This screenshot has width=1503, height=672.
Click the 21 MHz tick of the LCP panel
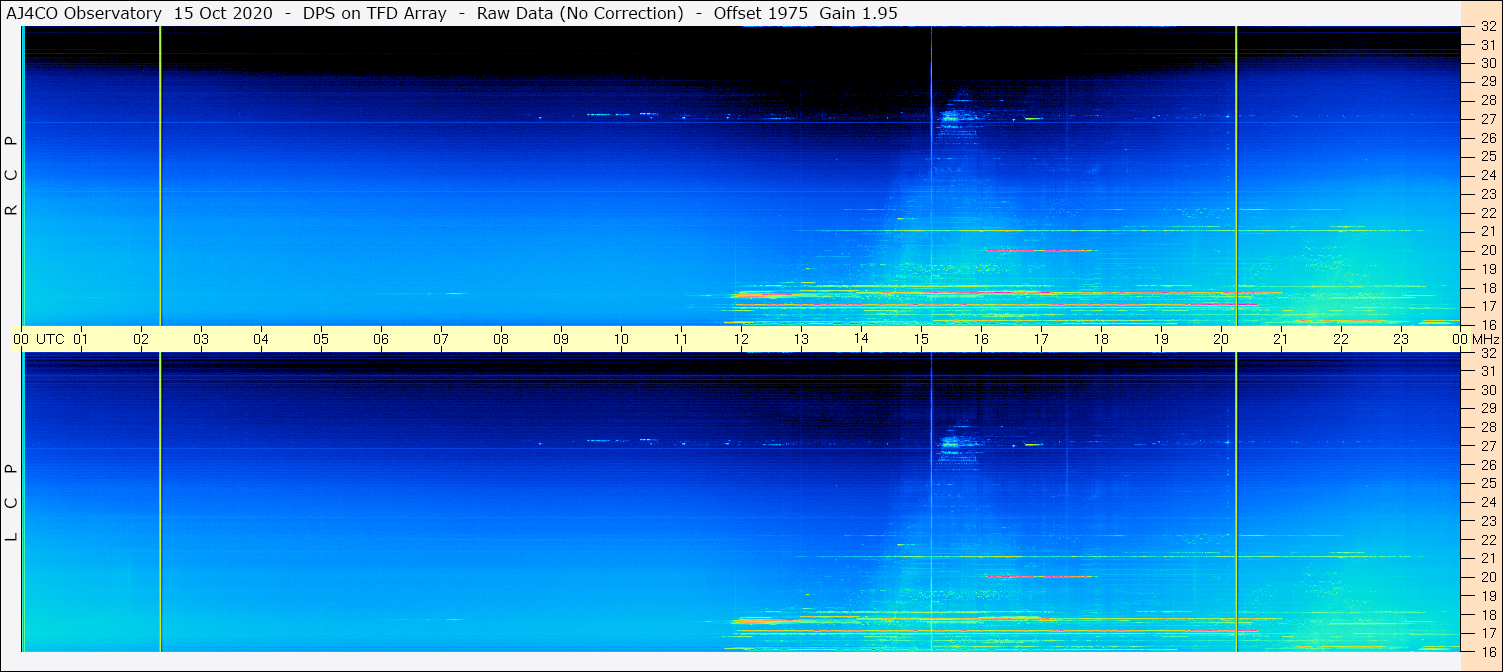[1488, 558]
